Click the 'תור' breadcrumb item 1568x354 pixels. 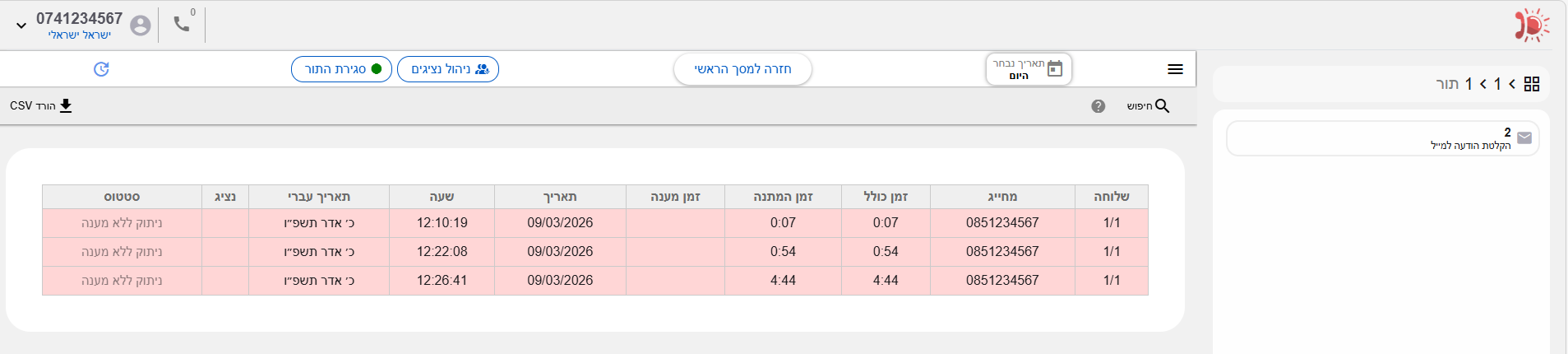tap(1446, 84)
